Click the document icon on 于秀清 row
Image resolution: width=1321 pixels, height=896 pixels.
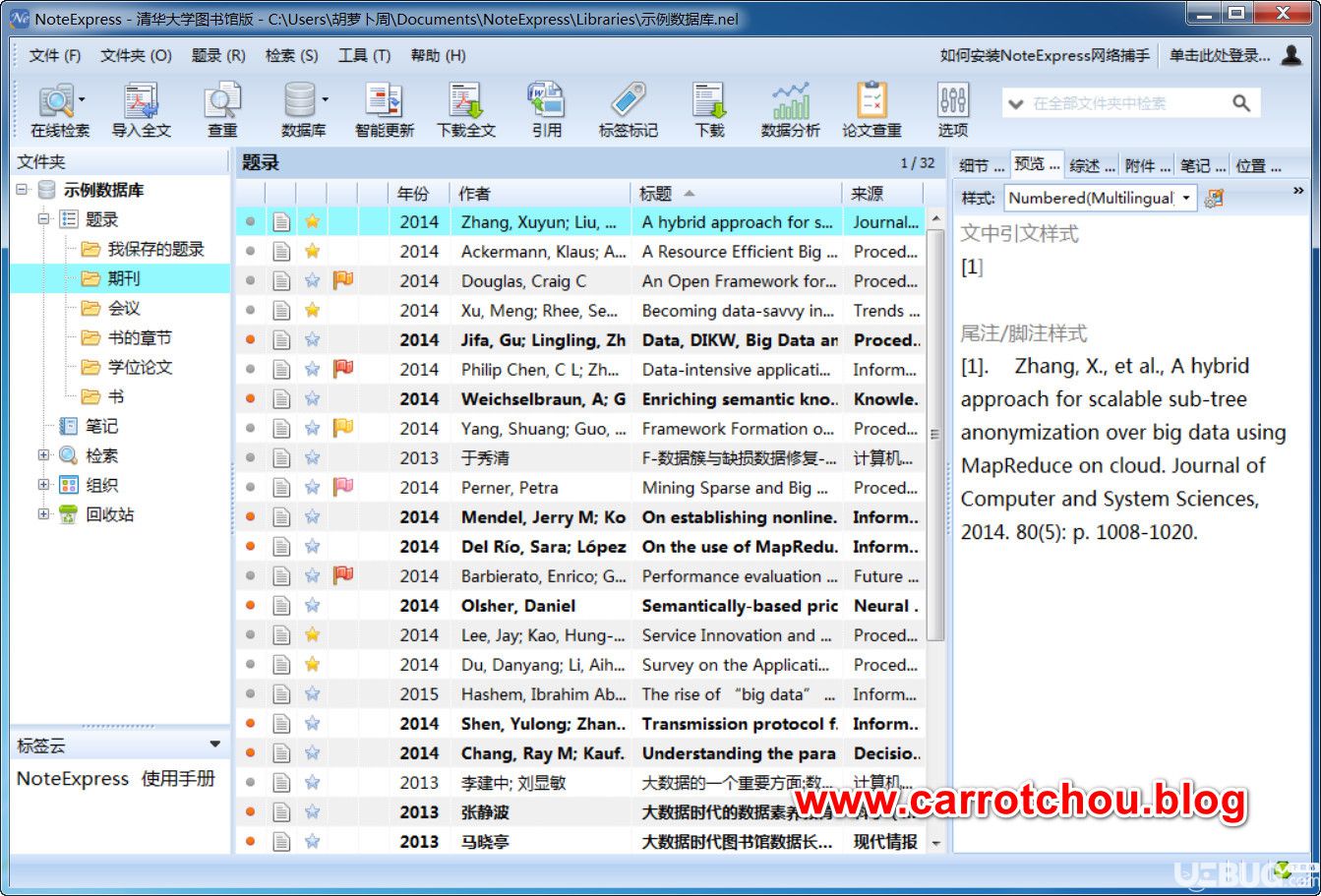(281, 458)
